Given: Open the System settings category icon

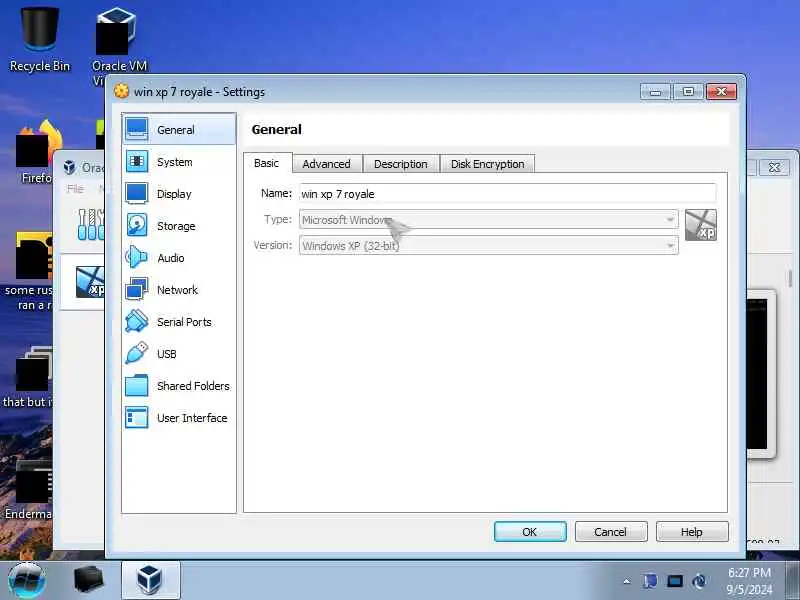Looking at the screenshot, I should [x=137, y=162].
